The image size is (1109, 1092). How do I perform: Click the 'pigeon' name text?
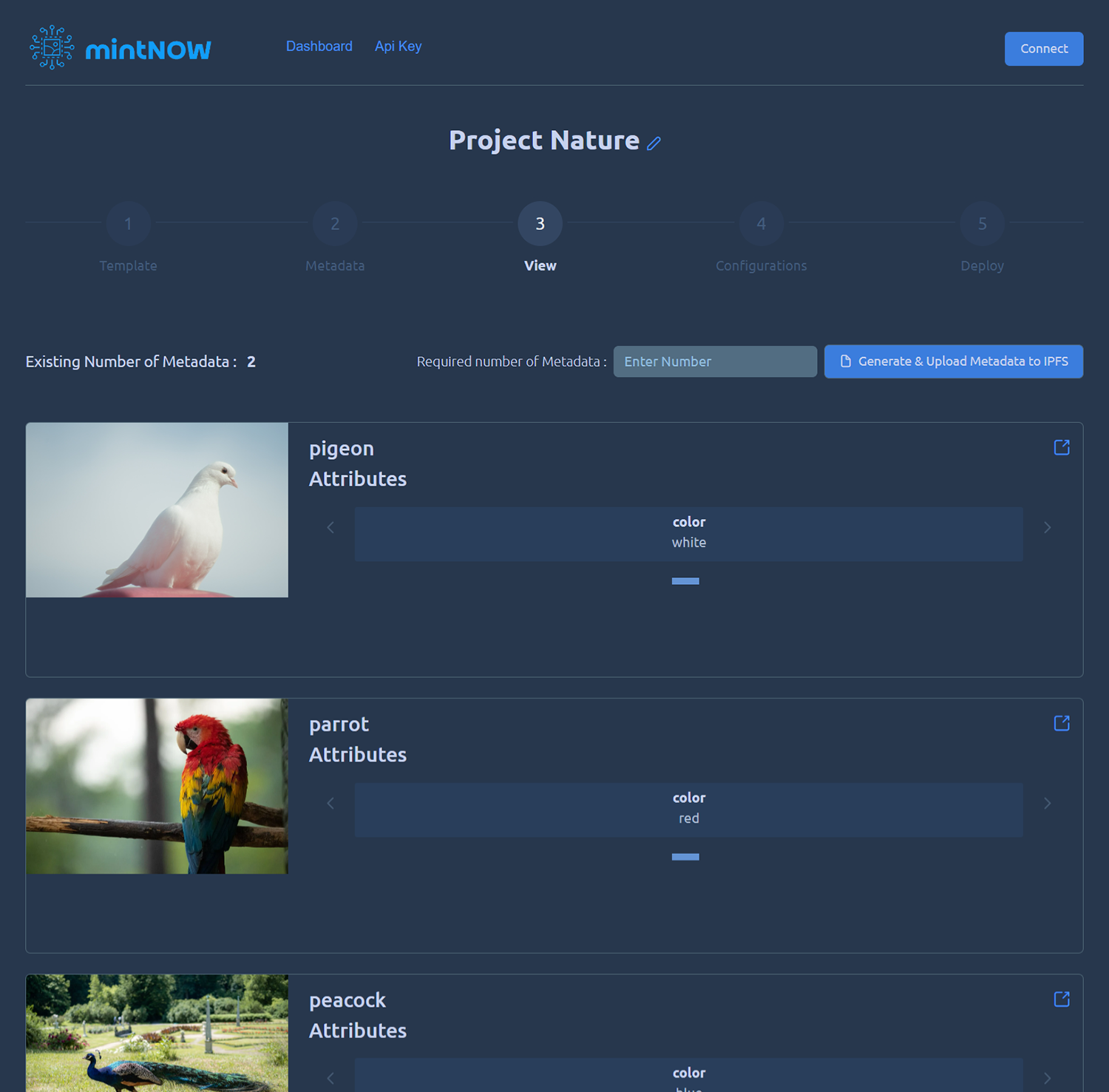(x=342, y=450)
